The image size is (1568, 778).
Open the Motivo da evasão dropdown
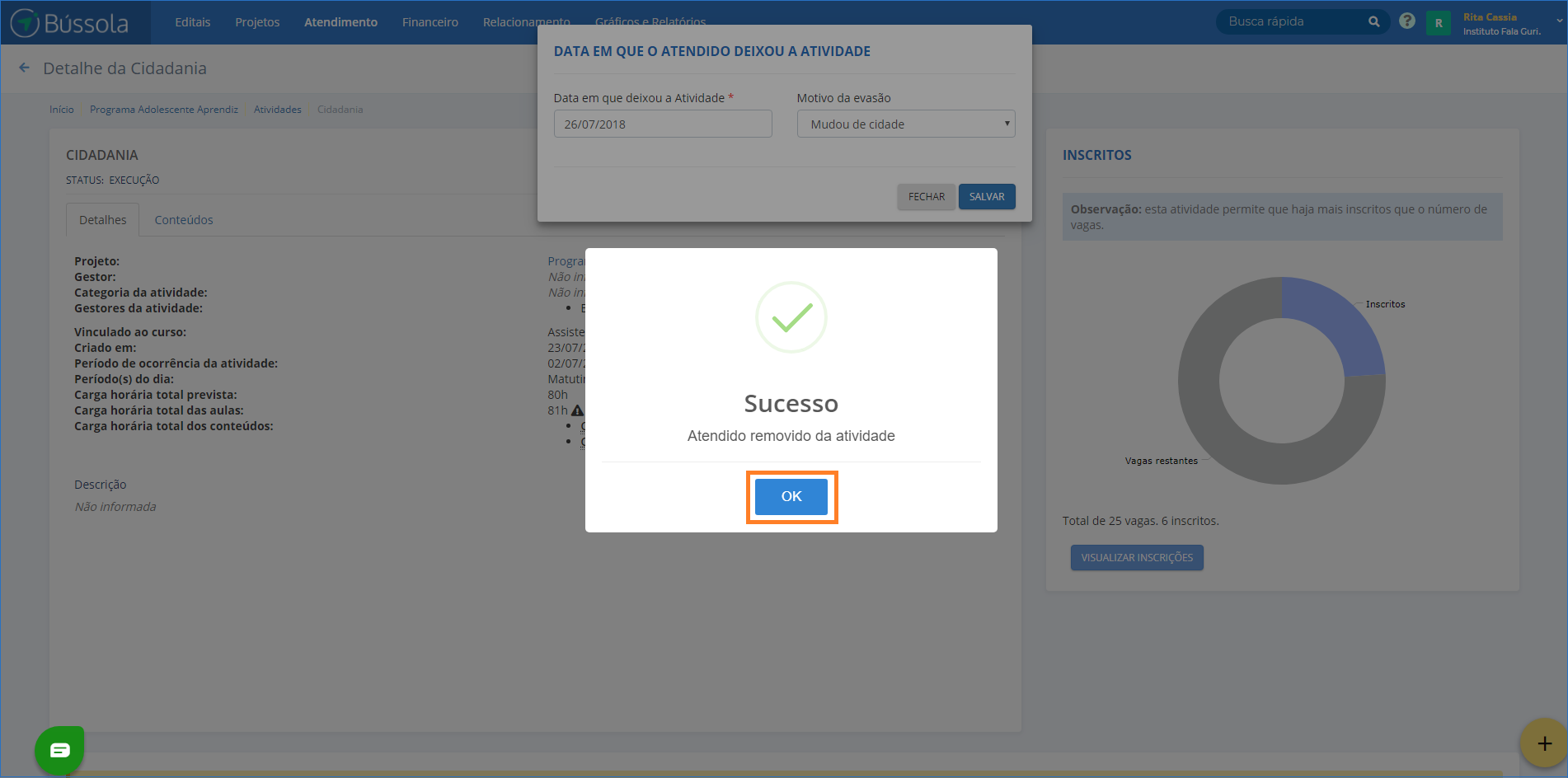(905, 124)
